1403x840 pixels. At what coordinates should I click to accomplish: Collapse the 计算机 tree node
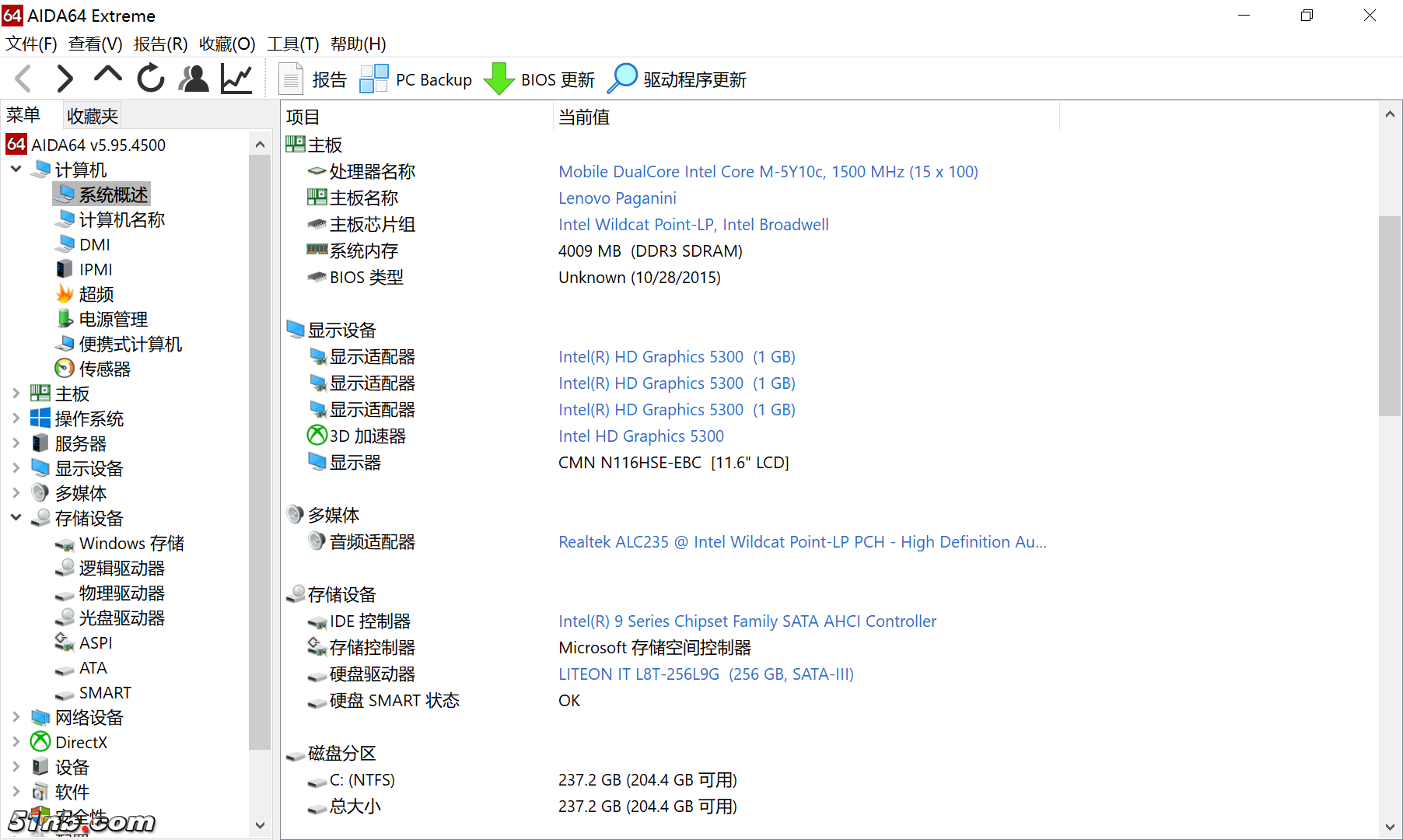16,169
